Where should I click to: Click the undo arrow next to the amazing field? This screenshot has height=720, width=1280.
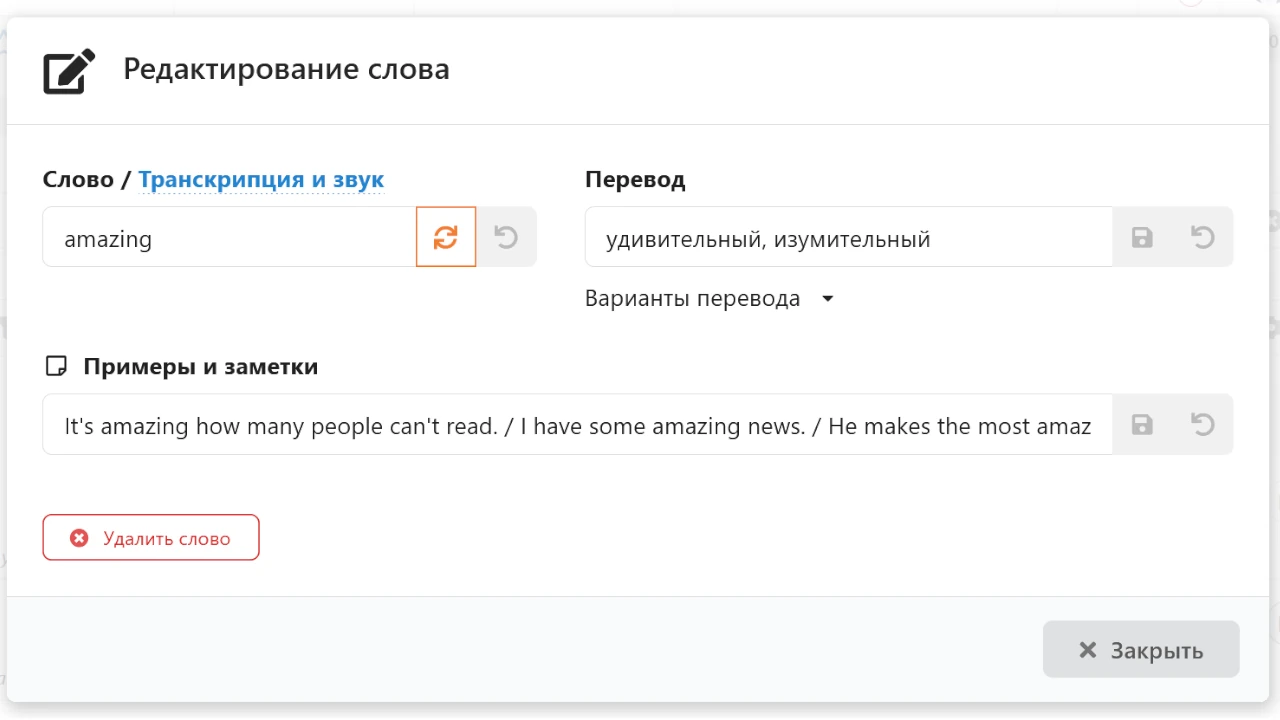coord(507,237)
